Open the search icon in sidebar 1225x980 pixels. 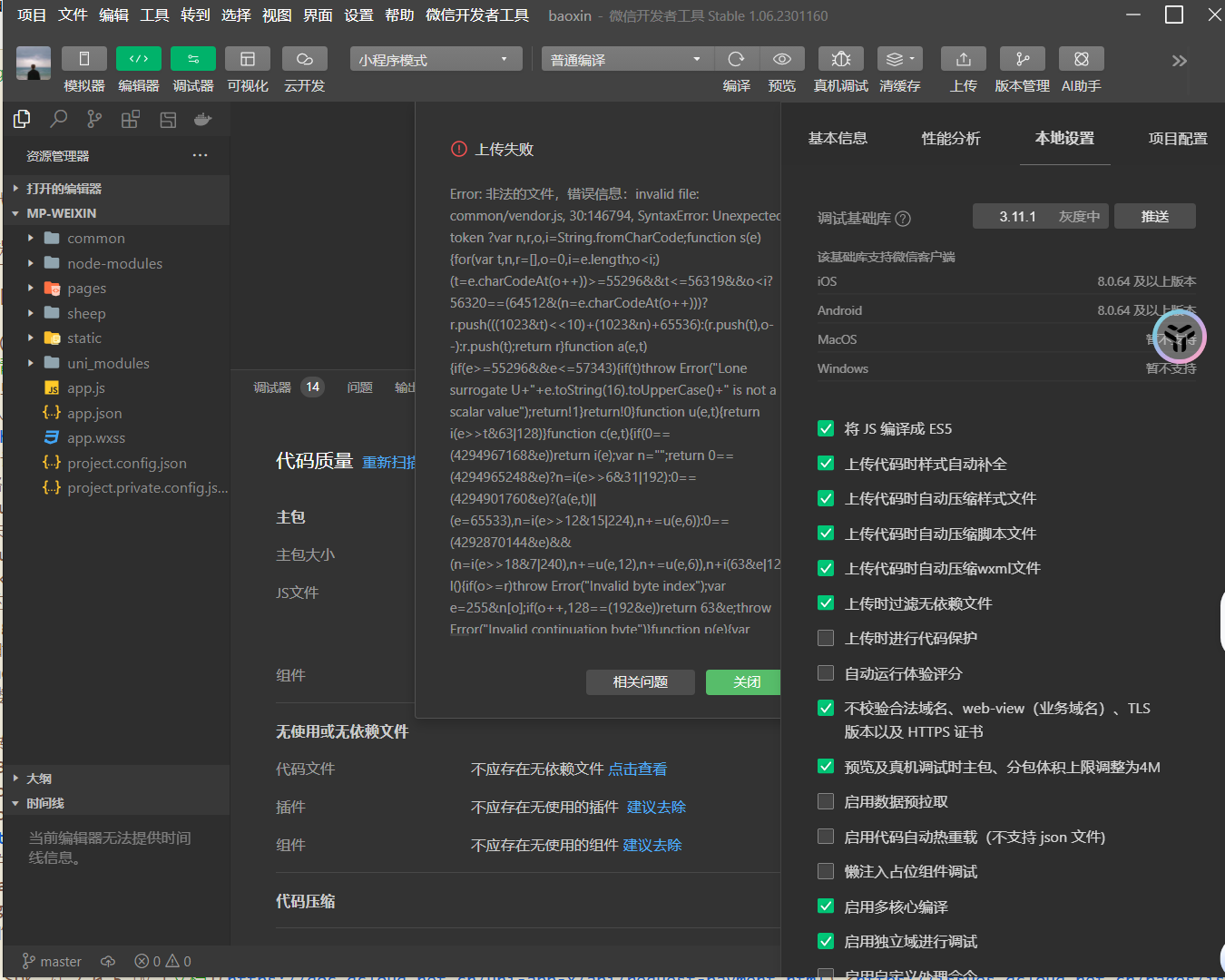59,119
